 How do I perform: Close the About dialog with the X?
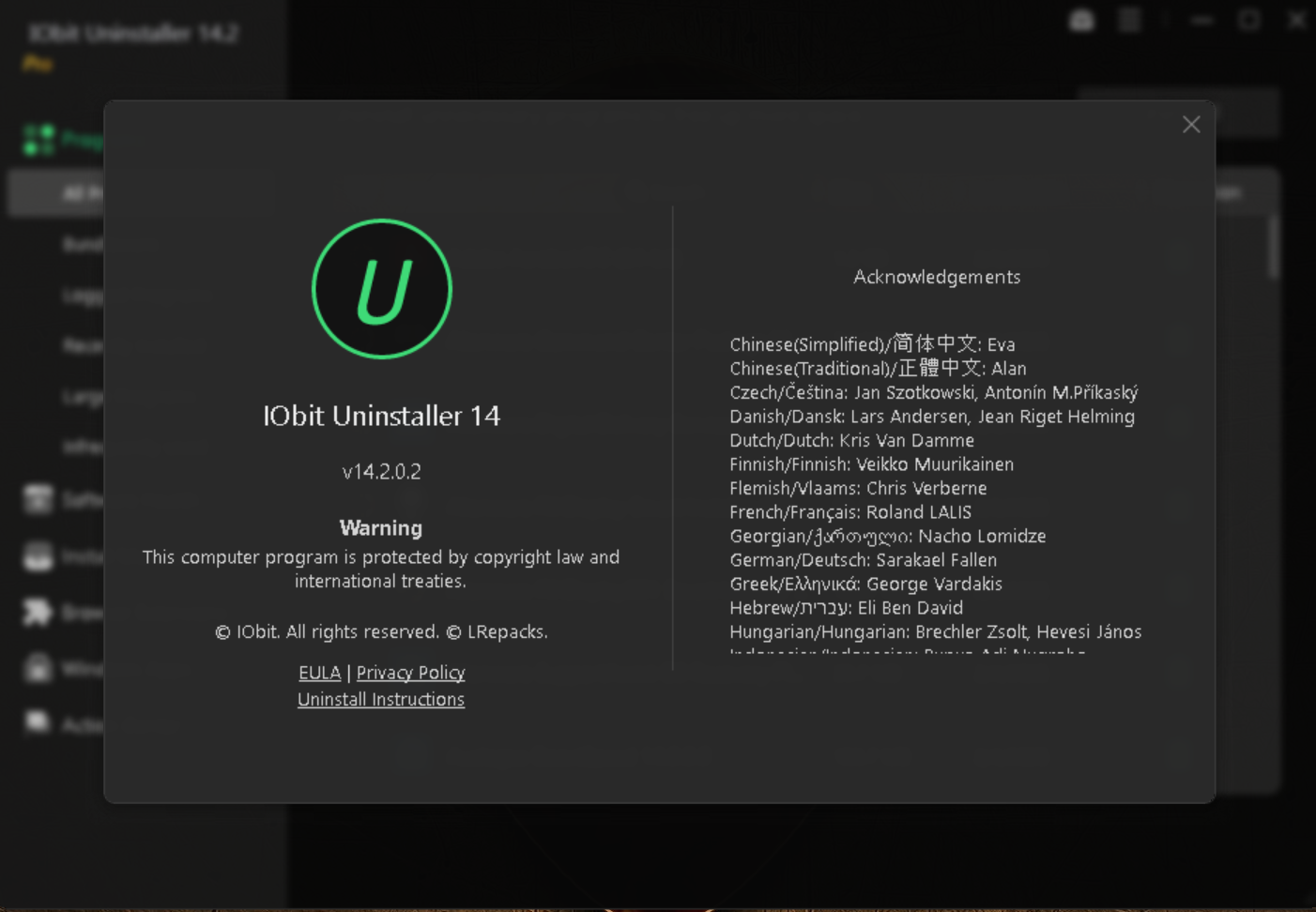(1191, 125)
